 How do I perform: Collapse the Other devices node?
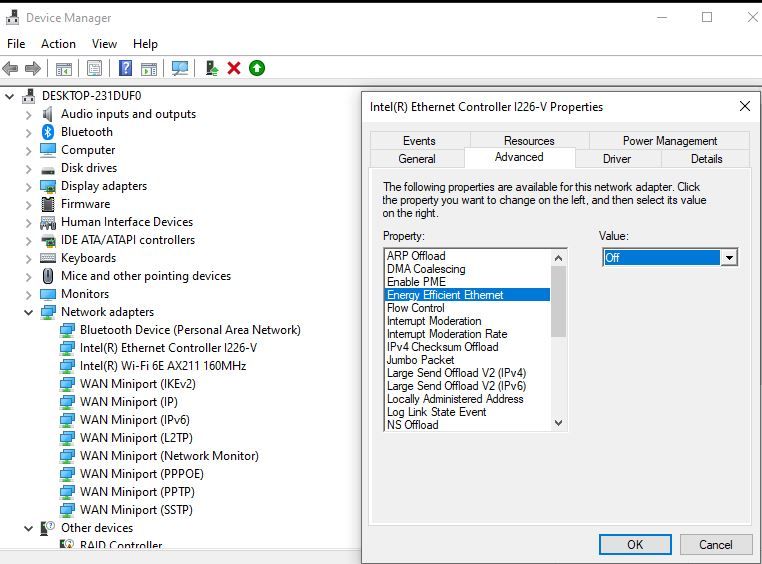(28, 528)
